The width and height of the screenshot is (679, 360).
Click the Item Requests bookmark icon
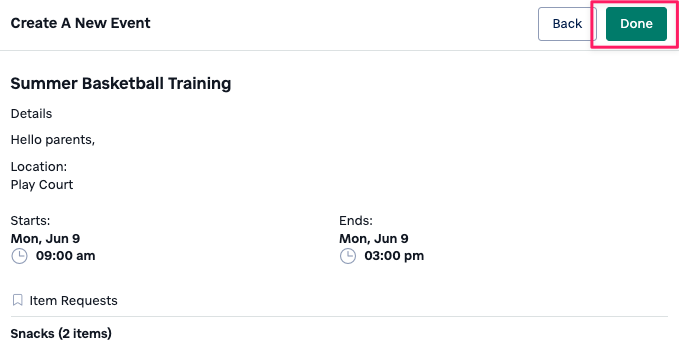(x=17, y=300)
